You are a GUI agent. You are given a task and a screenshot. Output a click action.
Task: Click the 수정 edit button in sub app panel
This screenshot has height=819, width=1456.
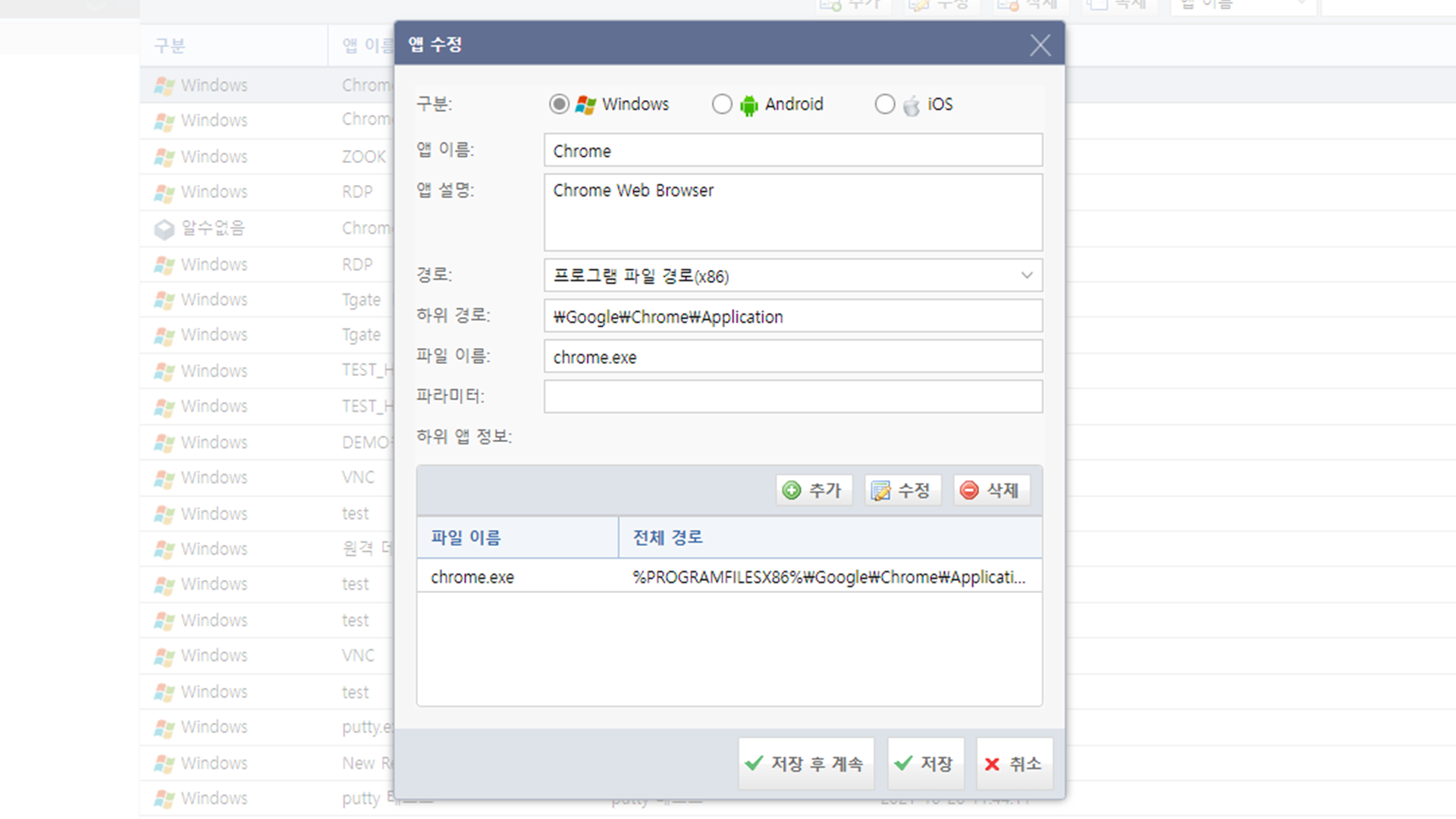coord(903,491)
